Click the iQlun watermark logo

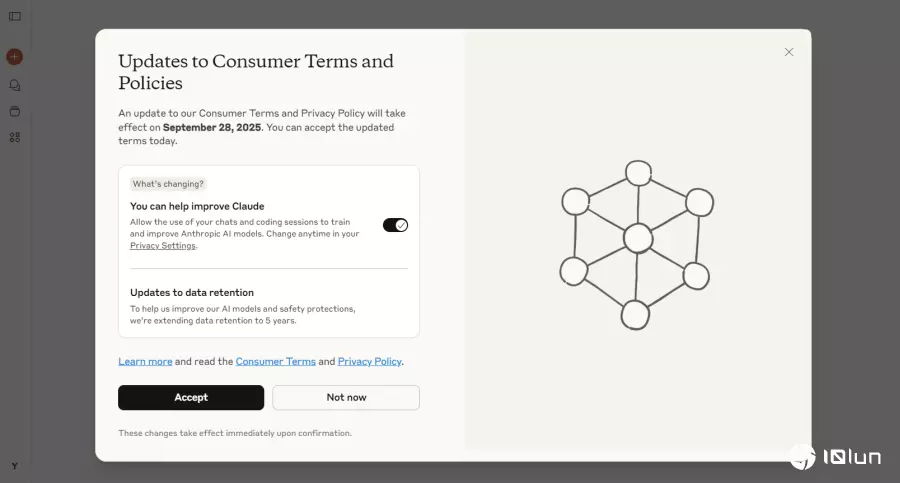coord(836,457)
